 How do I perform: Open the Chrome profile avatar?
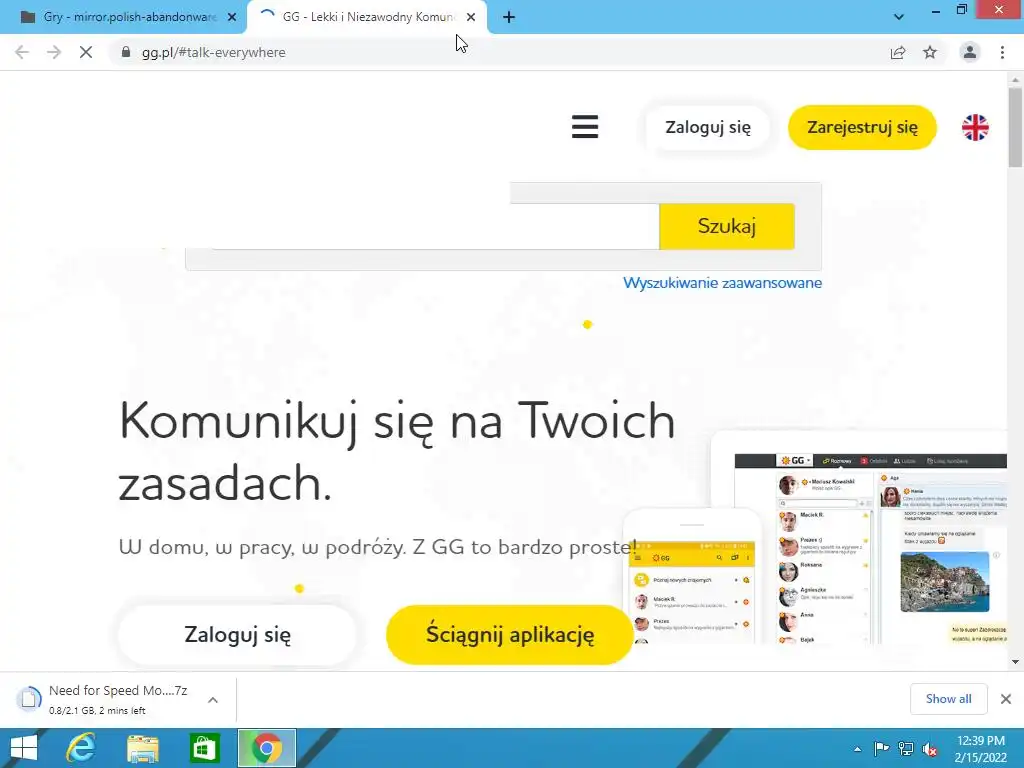970,52
